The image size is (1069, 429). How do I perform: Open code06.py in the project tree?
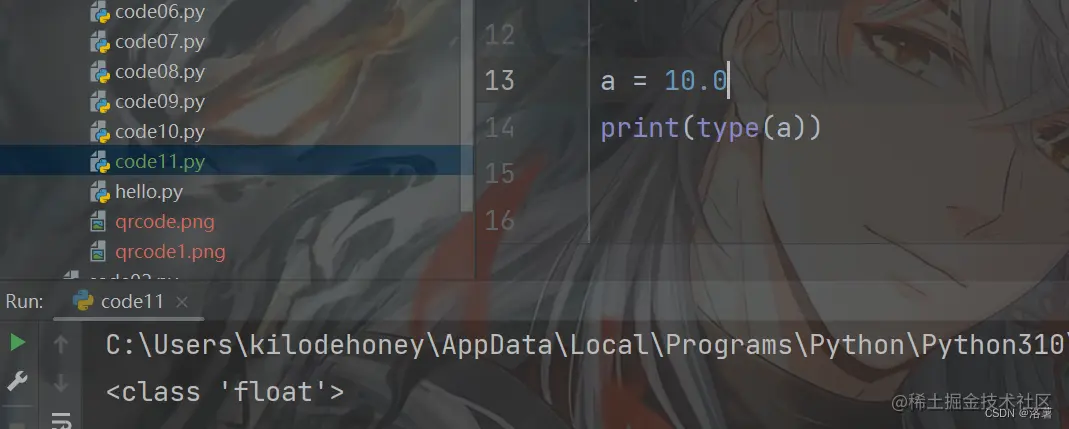[x=160, y=12]
